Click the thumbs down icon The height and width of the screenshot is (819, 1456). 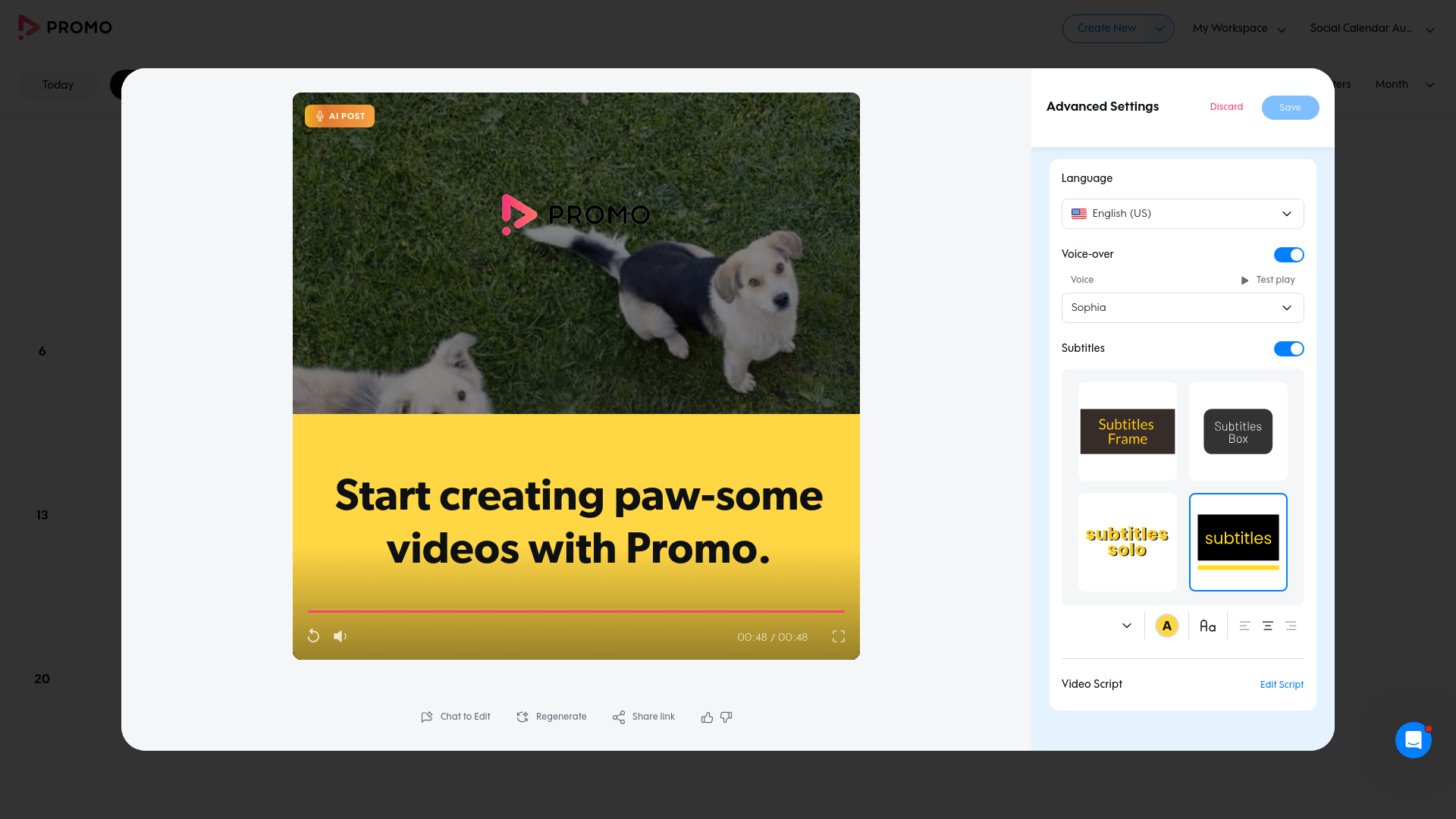point(726,717)
